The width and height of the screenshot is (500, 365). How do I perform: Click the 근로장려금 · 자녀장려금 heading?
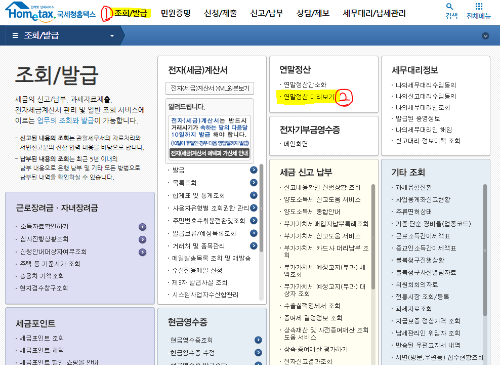57,208
